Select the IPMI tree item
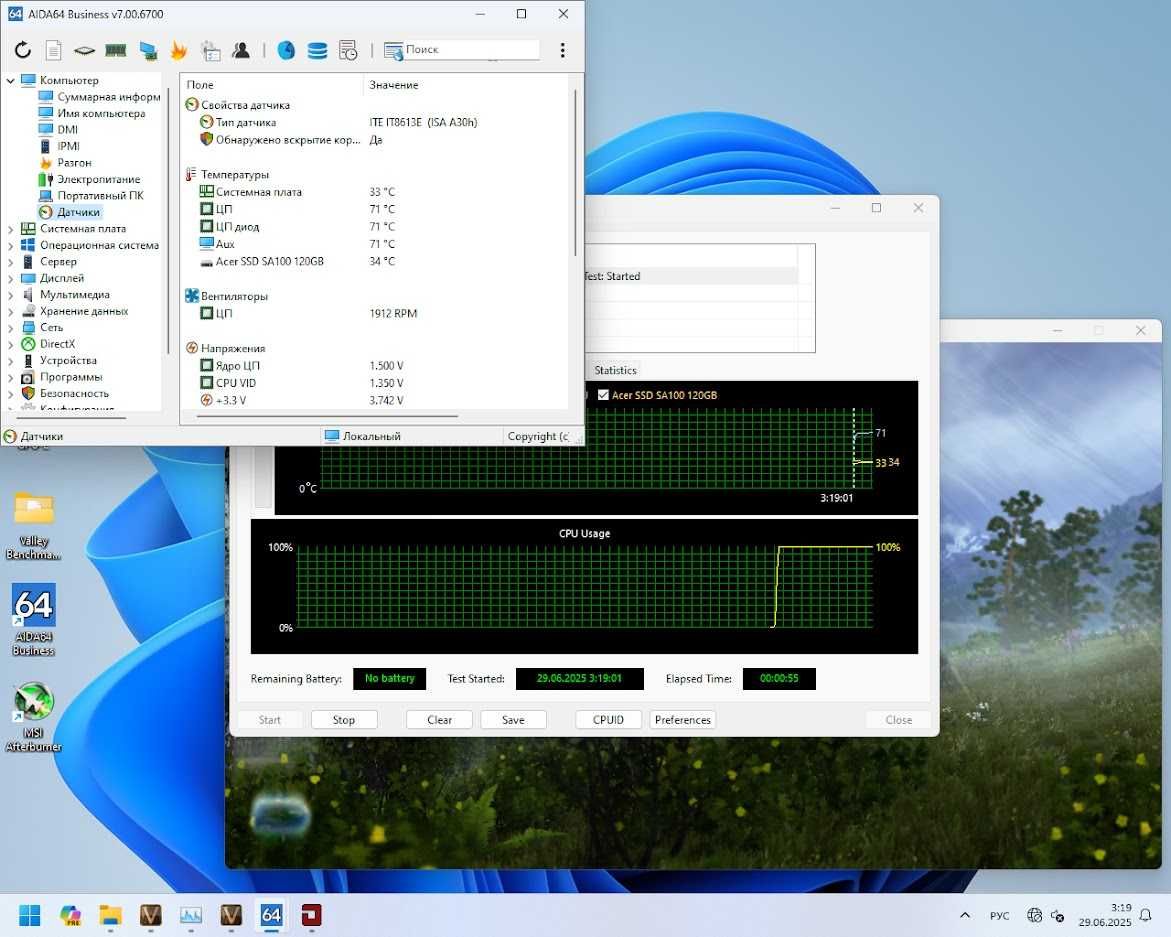The height and width of the screenshot is (937, 1171). tap(68, 146)
